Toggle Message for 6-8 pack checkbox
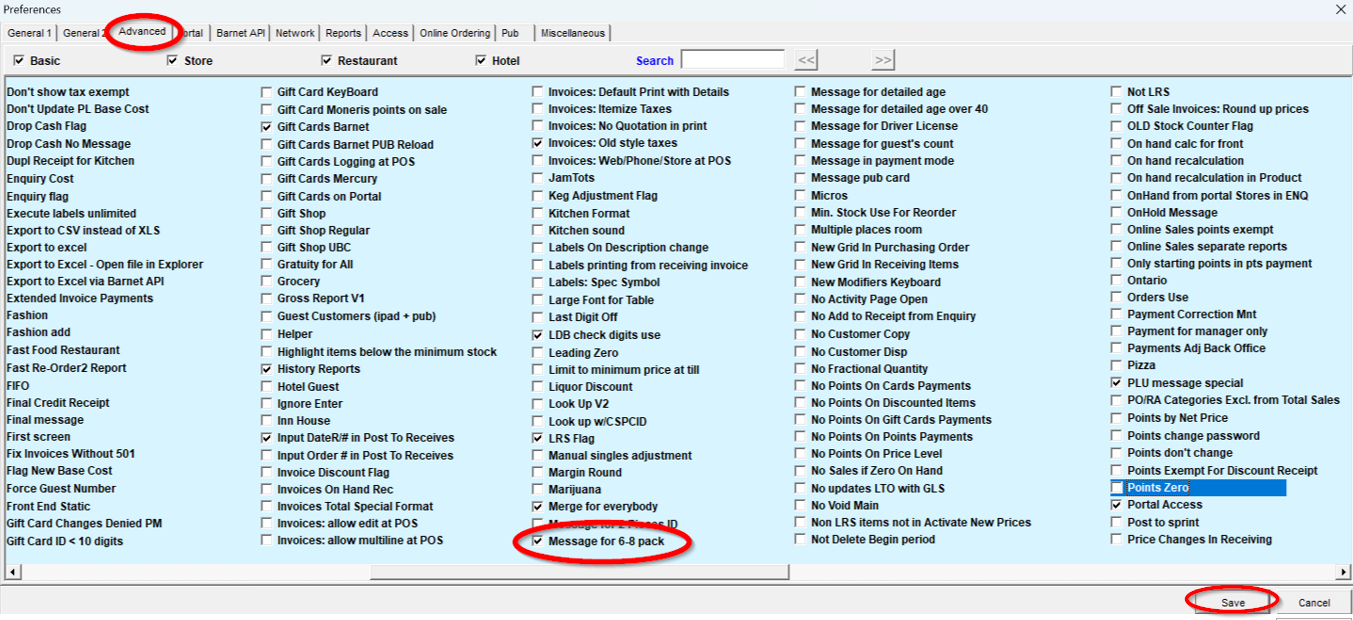This screenshot has width=1353, height=620. coord(538,541)
